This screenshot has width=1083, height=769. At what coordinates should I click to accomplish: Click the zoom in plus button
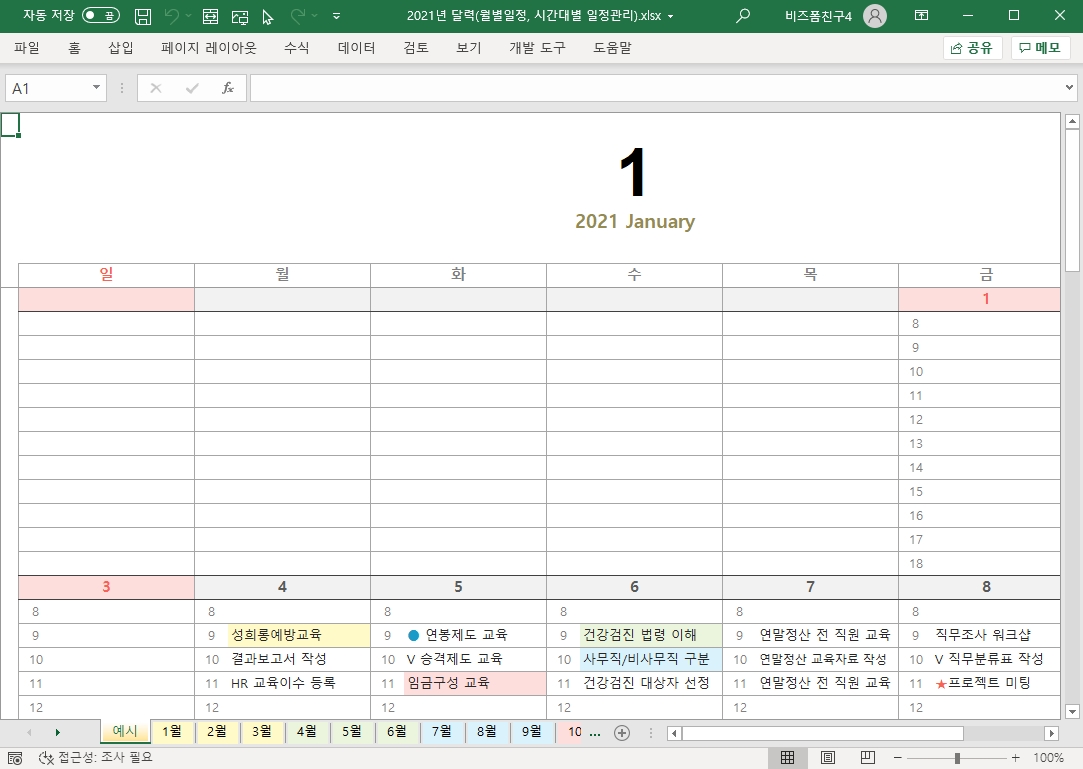coord(1015,758)
